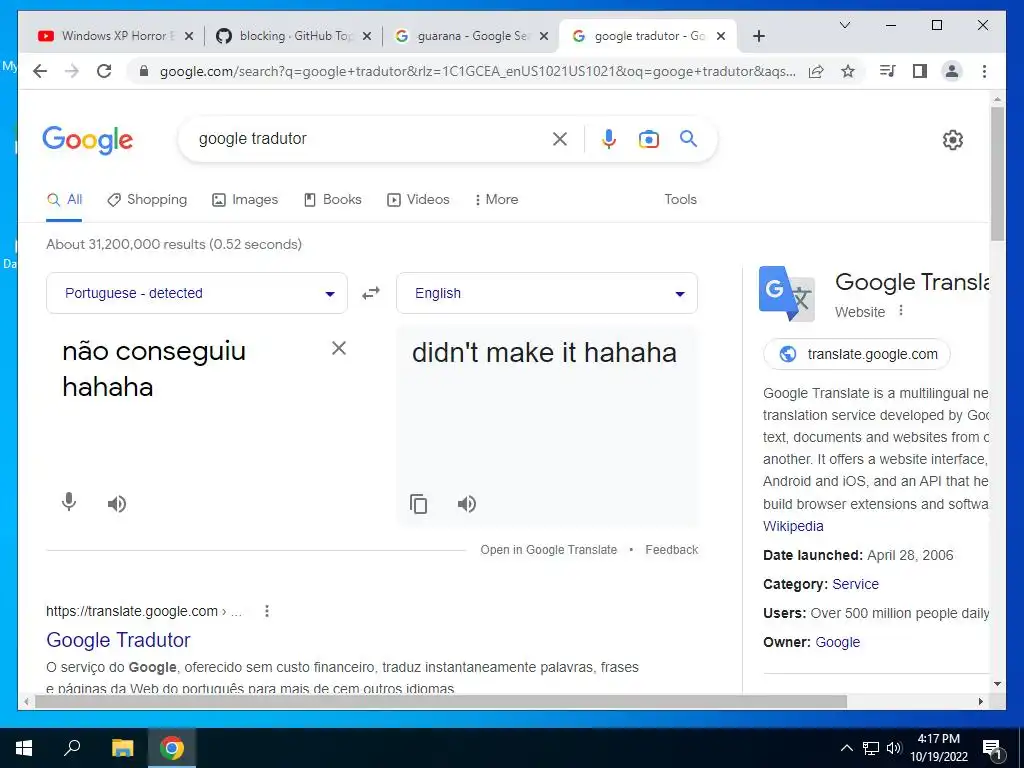Click into the Google search input field
1024x768 pixels.
tap(369, 139)
